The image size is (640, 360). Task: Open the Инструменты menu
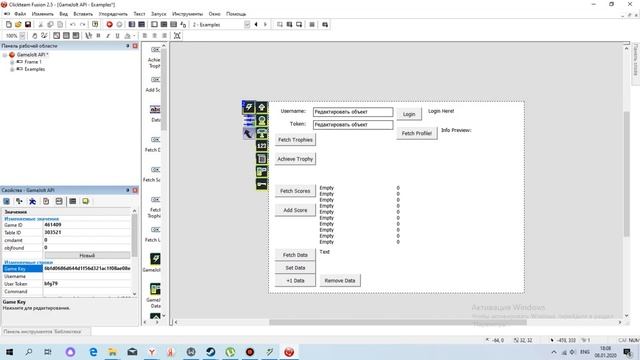187,14
